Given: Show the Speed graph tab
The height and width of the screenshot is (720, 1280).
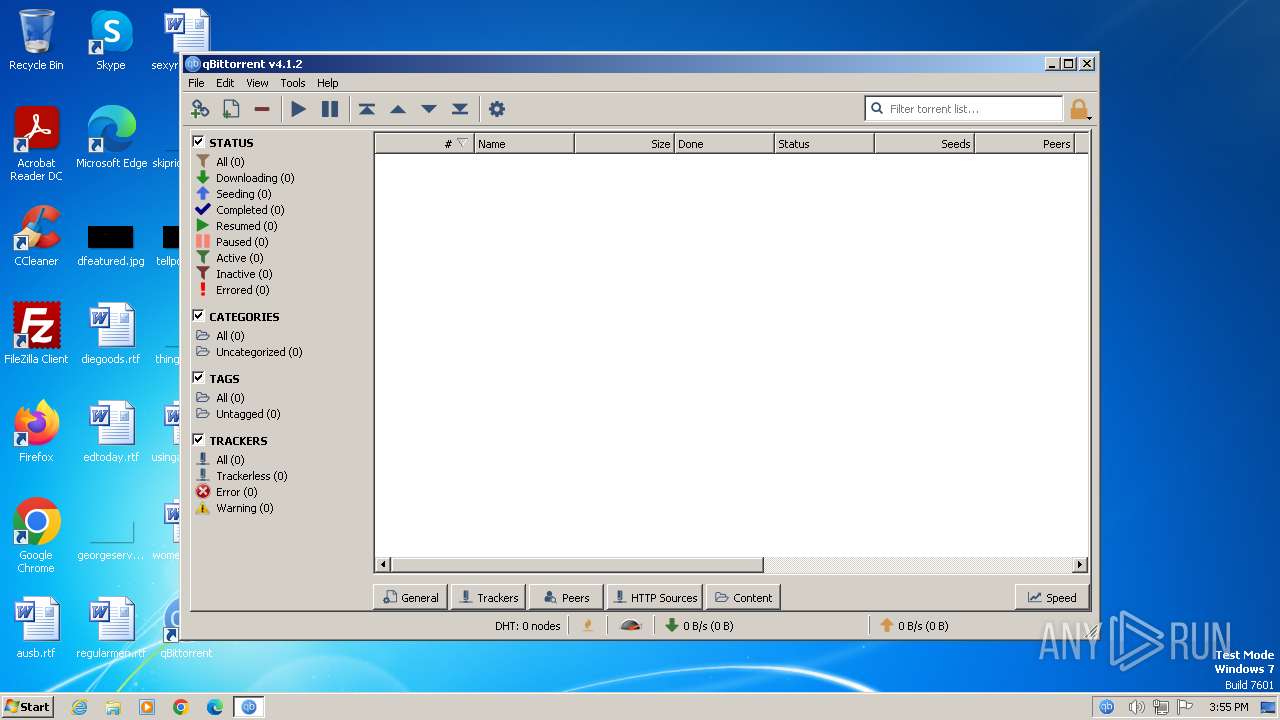Looking at the screenshot, I should click(1051, 597).
